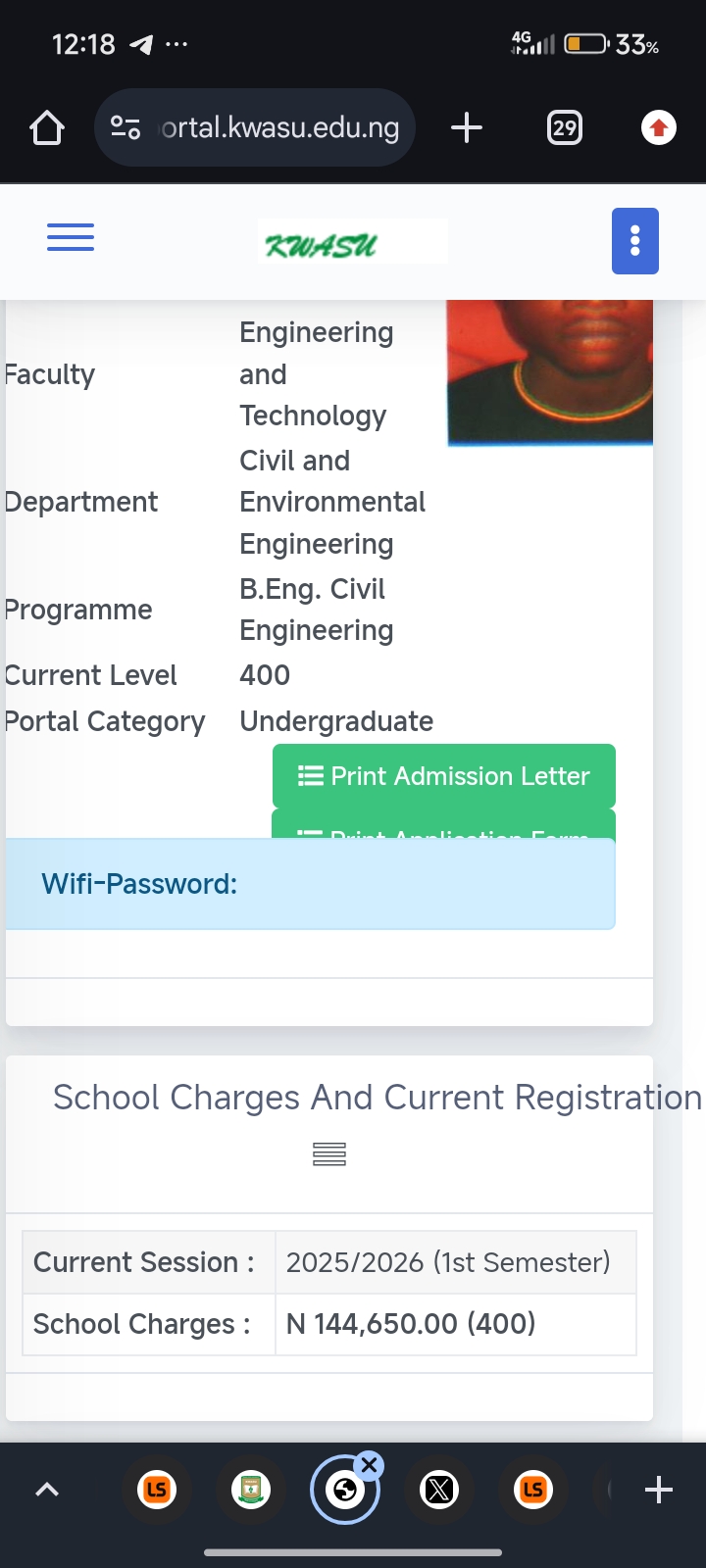
Task: Open tab switcher showing 29 tabs
Action: coord(564,128)
